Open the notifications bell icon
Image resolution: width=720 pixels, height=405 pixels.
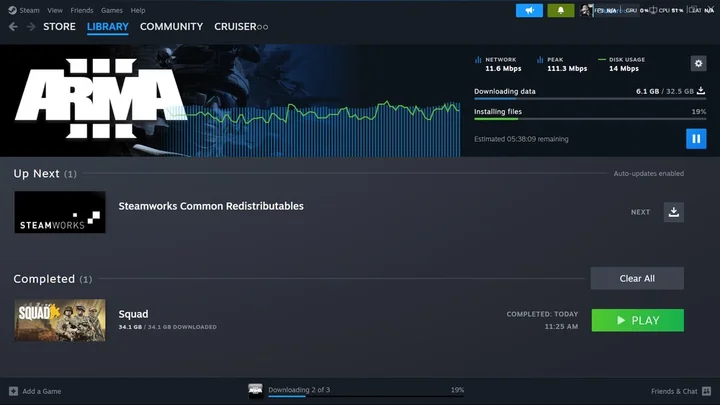click(561, 11)
